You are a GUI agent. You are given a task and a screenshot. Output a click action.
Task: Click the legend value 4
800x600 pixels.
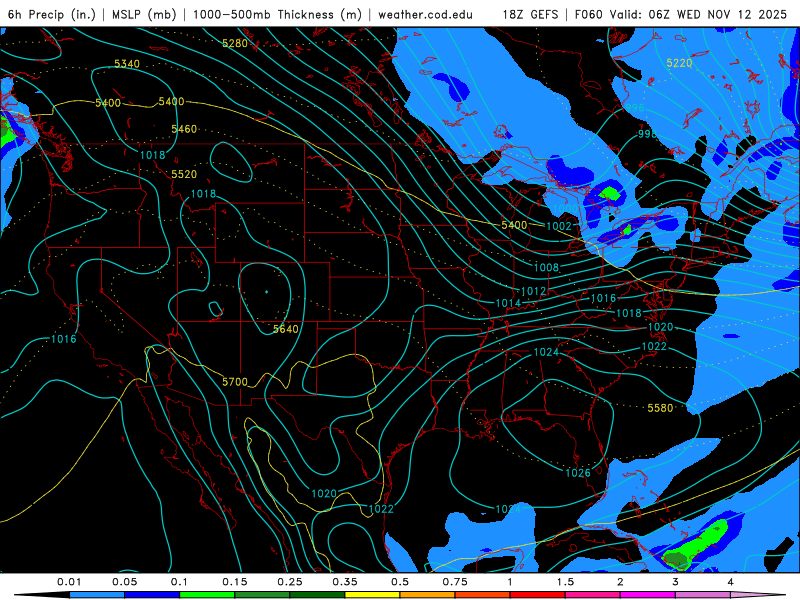[x=731, y=582]
